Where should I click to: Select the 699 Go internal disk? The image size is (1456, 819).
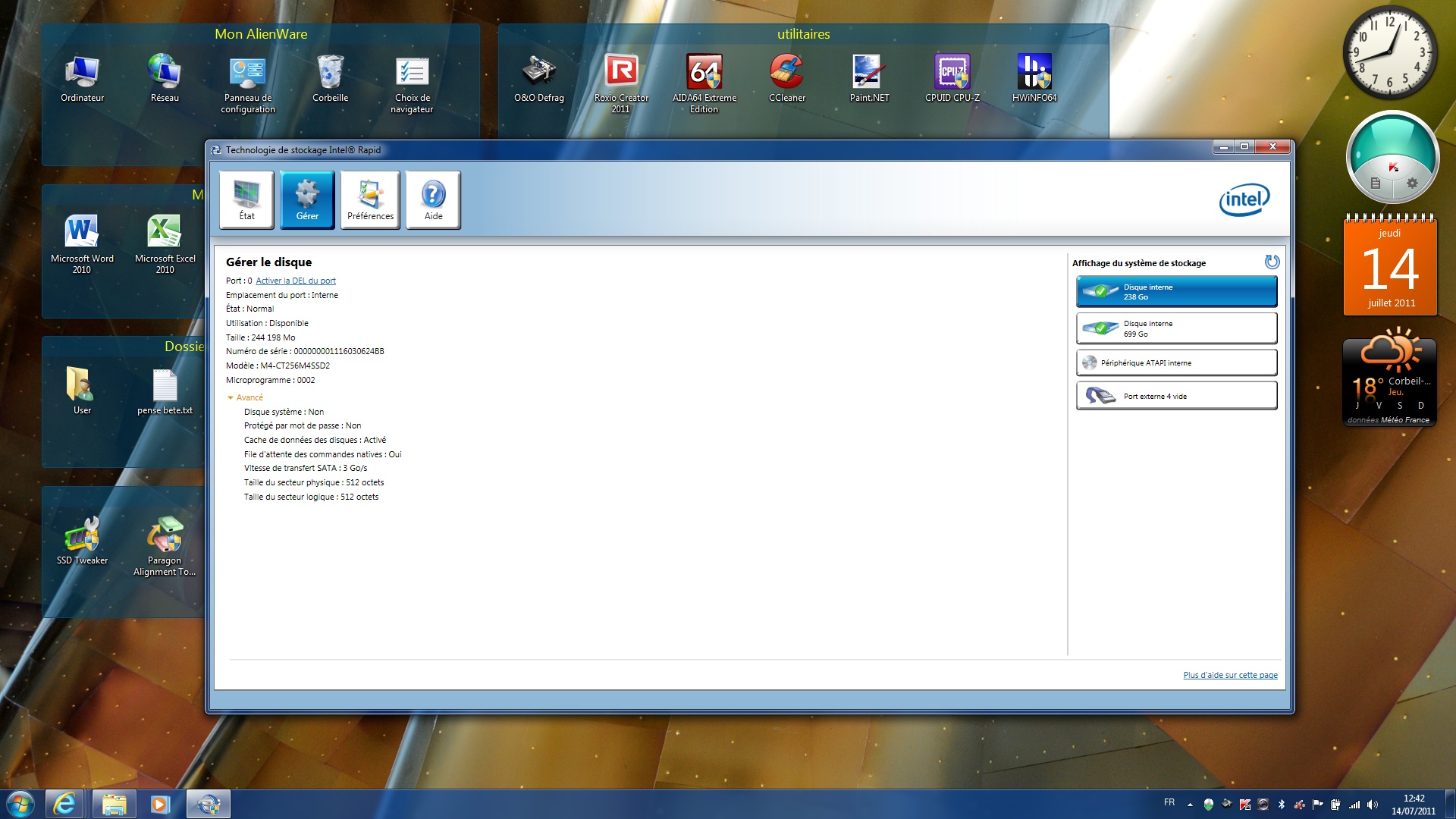(1176, 328)
